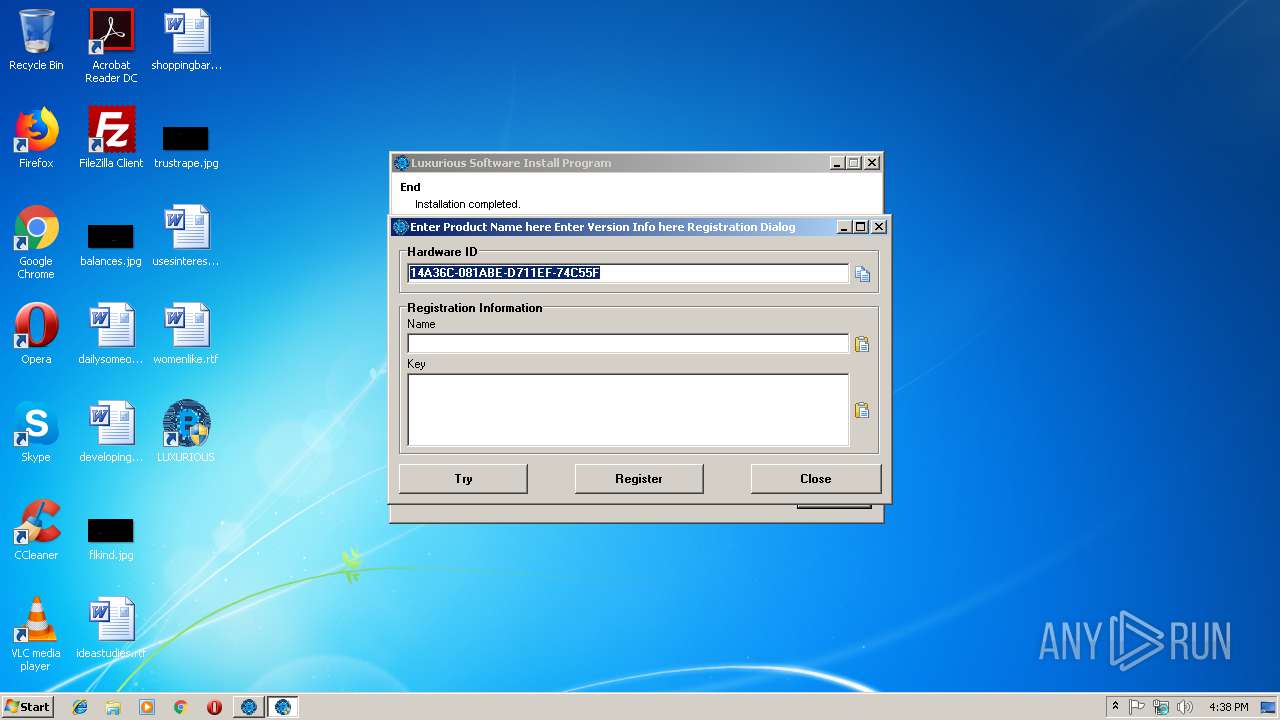
Task: Open the Action Center flag icon
Action: click(1137, 707)
